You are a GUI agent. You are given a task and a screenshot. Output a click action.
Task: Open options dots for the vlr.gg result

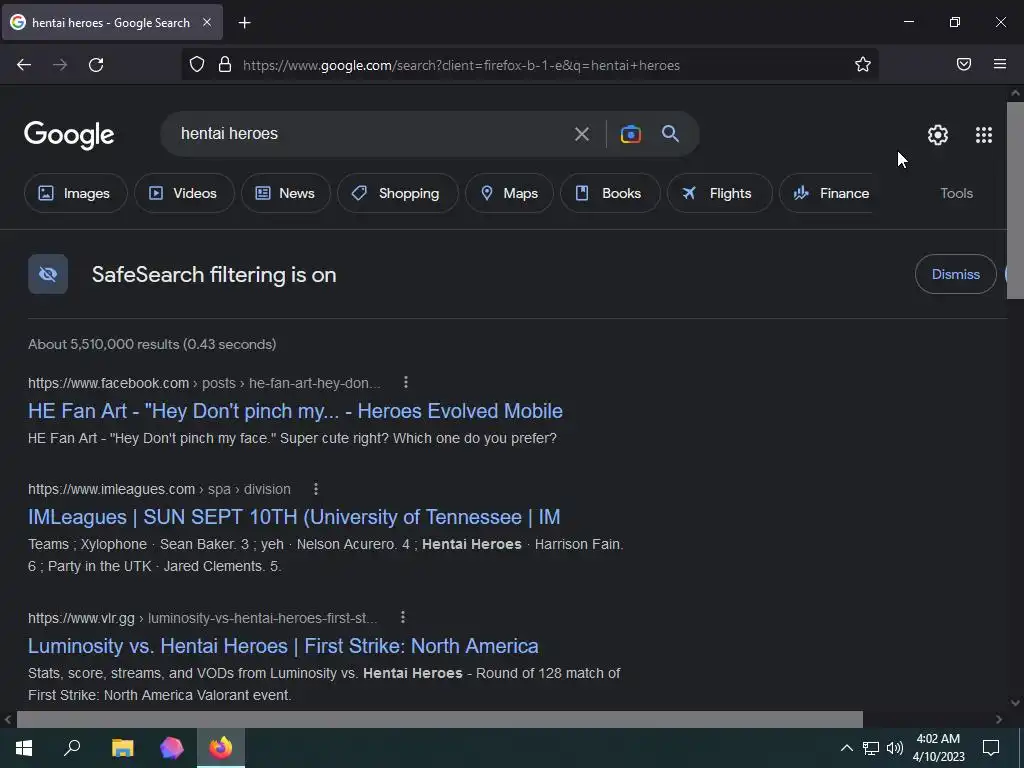[x=403, y=617]
